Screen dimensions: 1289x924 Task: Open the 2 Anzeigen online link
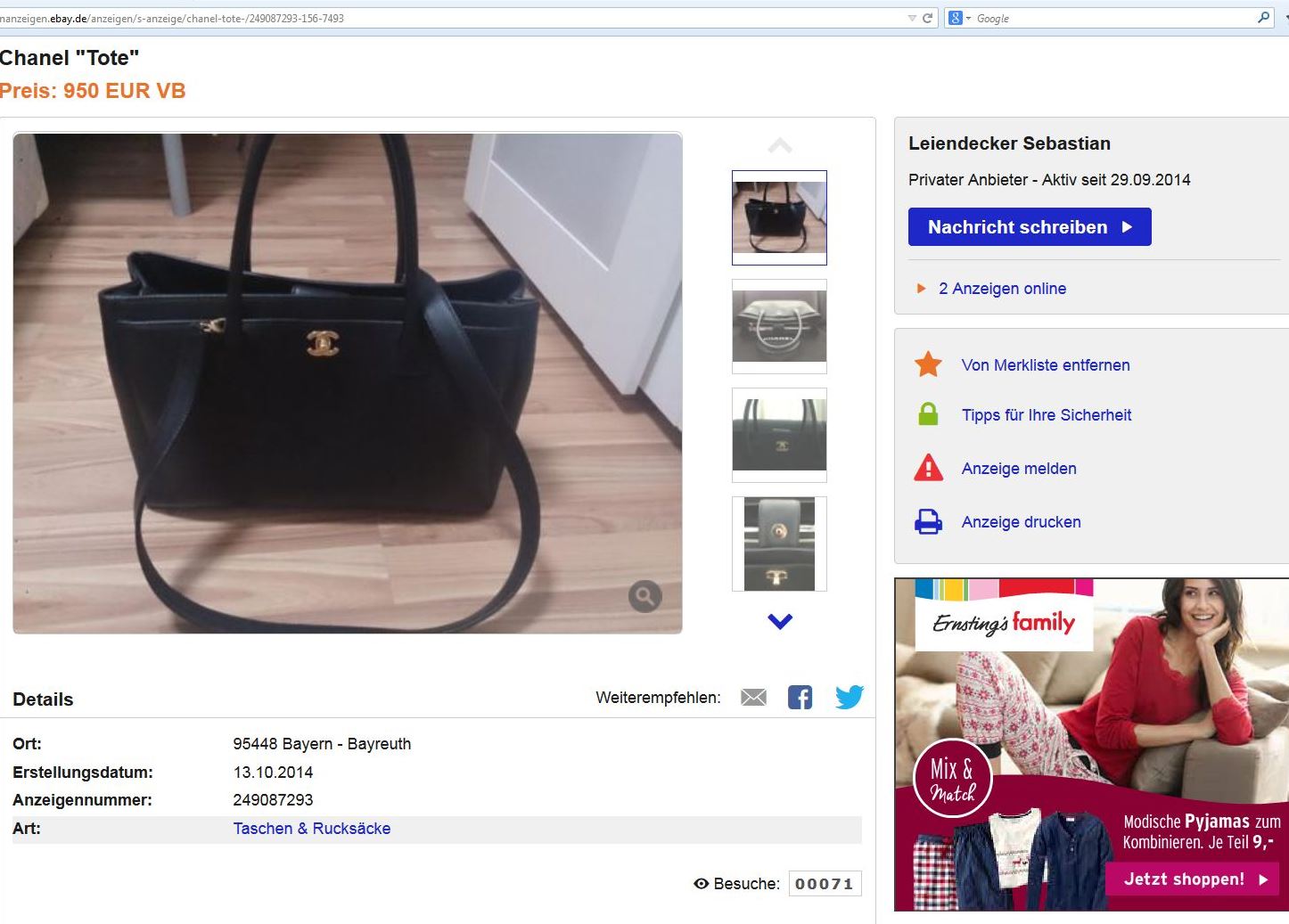pos(1002,288)
